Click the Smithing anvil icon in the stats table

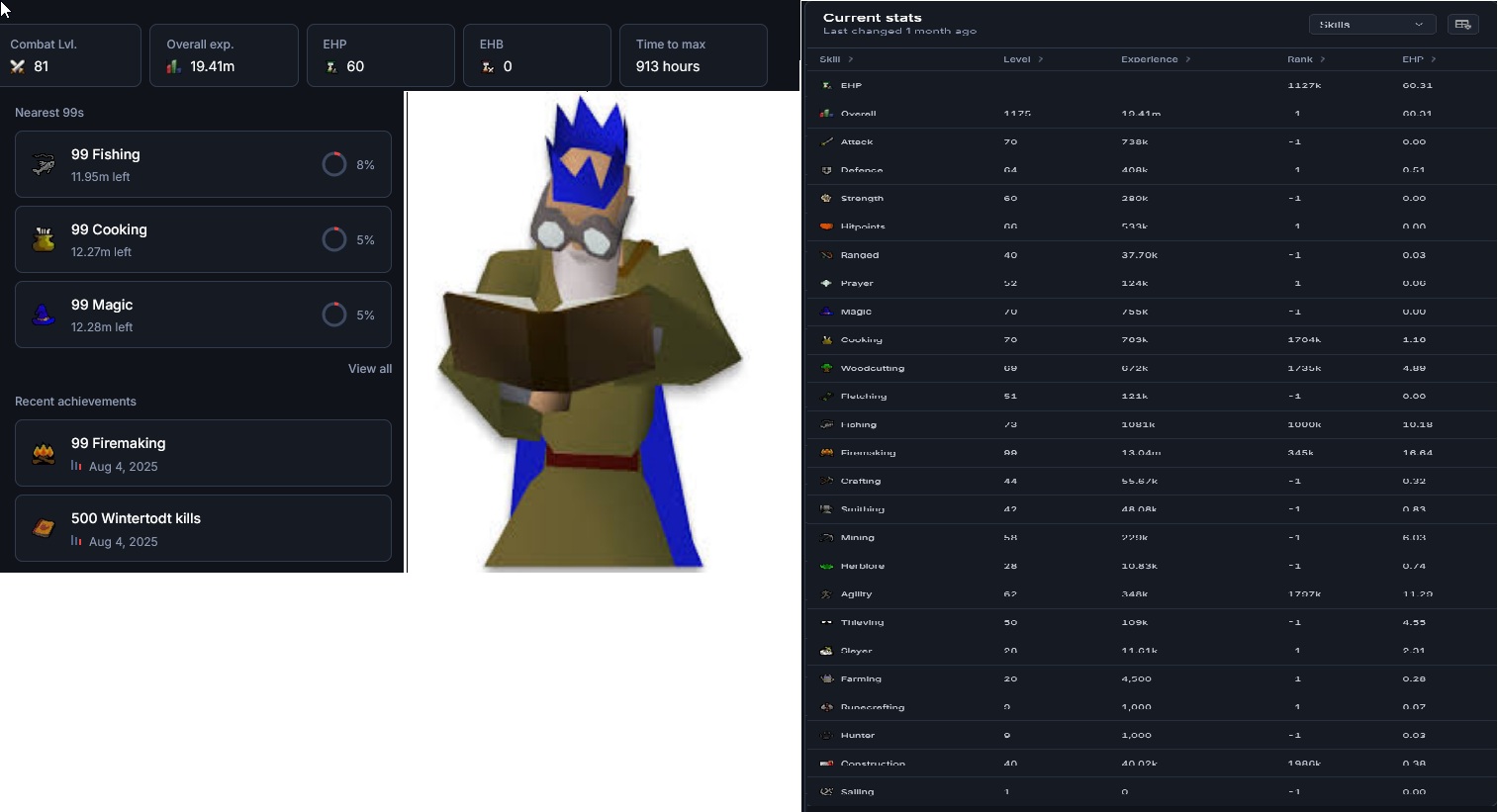[x=827, y=509]
